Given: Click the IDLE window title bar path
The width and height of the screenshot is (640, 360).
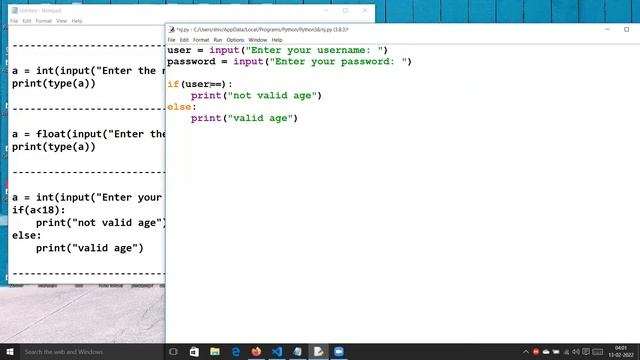Looking at the screenshot, I should pyautogui.click(x=262, y=29).
